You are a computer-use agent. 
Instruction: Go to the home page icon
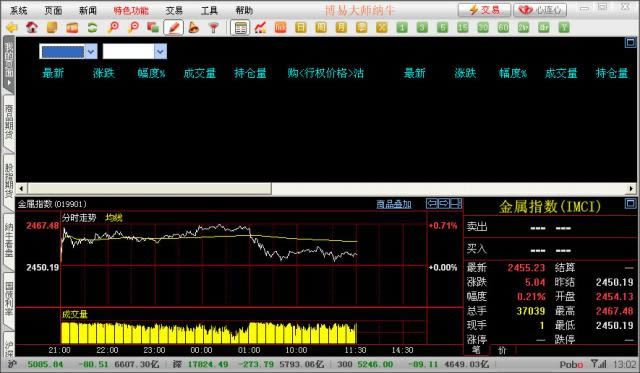pos(32,28)
